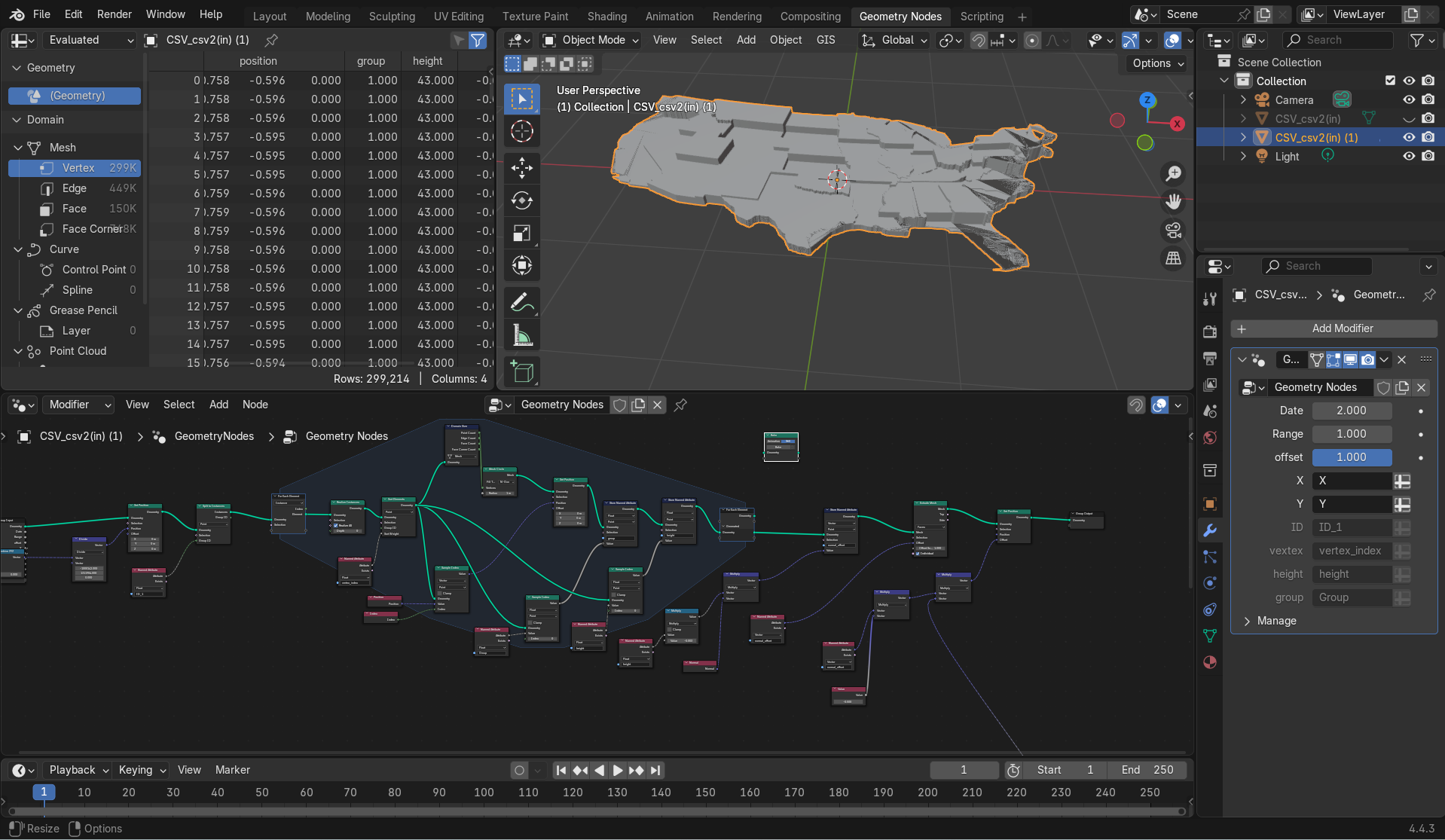Click the zoom magnifier in viewport
Screen dimensions: 1445x840
point(1173,174)
